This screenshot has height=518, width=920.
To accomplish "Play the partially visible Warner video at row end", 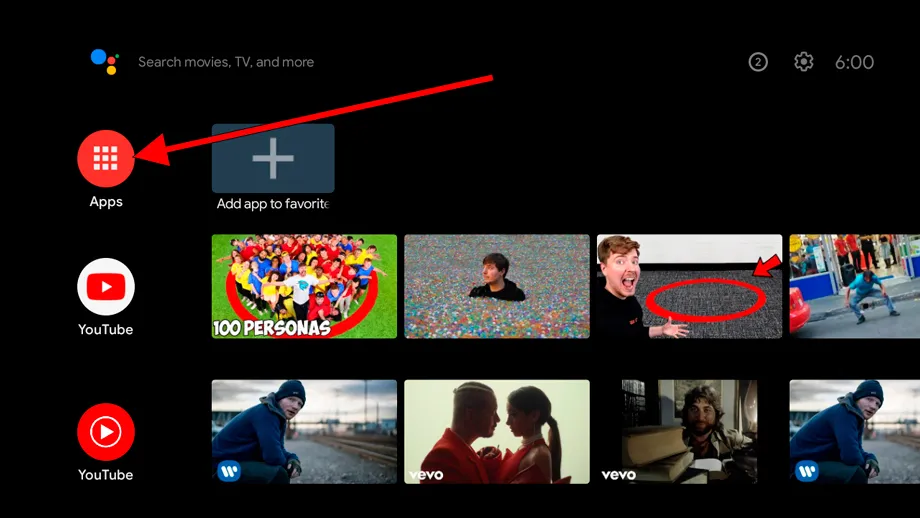I will (854, 432).
